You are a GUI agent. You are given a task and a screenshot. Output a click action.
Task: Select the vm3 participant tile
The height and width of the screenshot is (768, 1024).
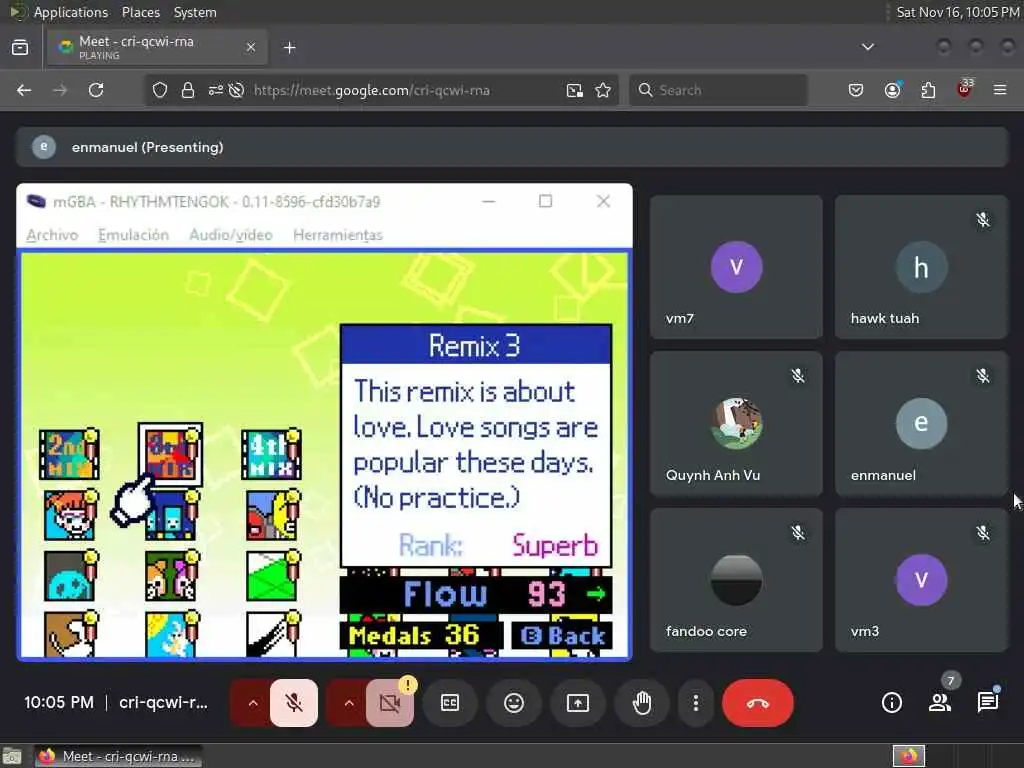(921, 580)
